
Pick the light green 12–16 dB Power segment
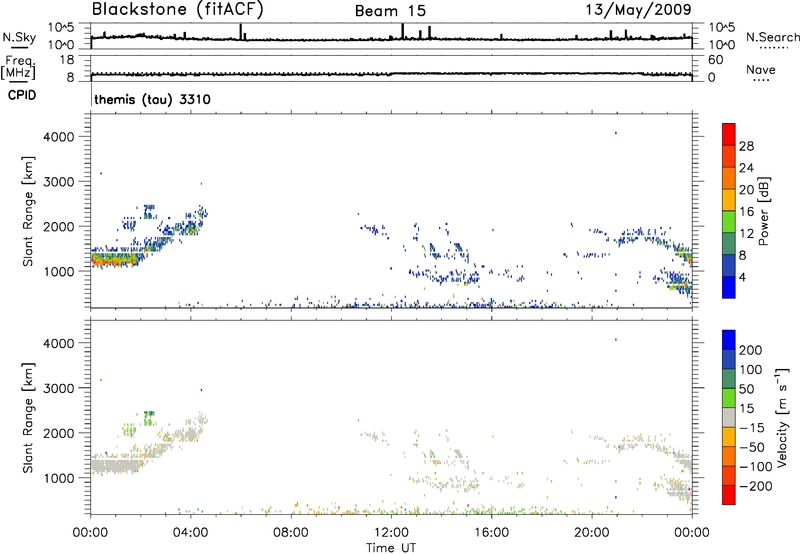[x=729, y=222]
